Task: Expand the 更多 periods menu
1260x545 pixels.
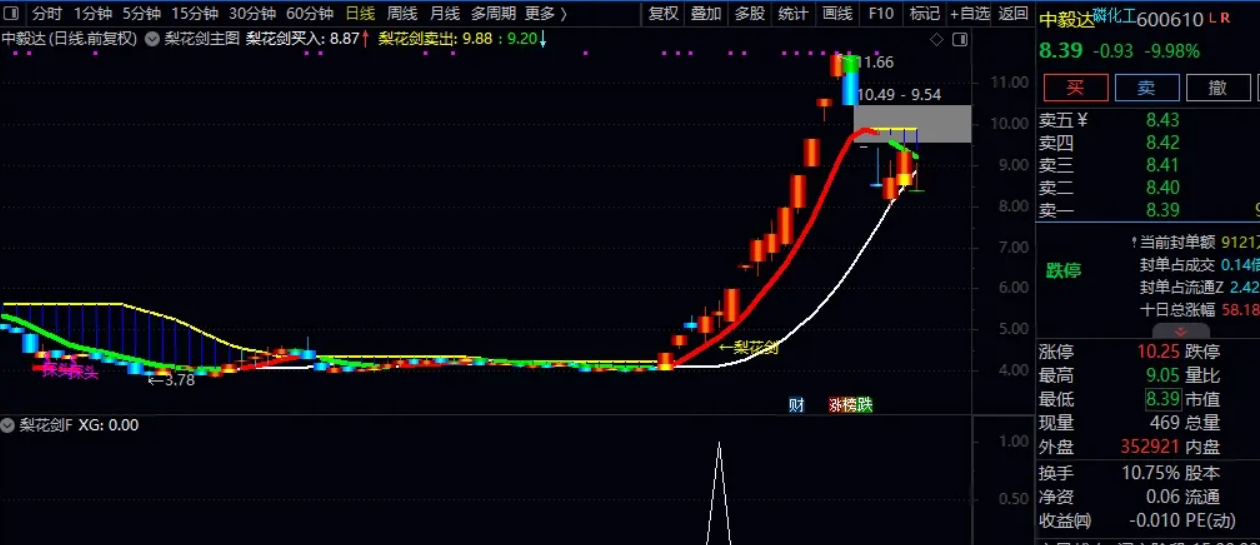Action: [x=545, y=14]
